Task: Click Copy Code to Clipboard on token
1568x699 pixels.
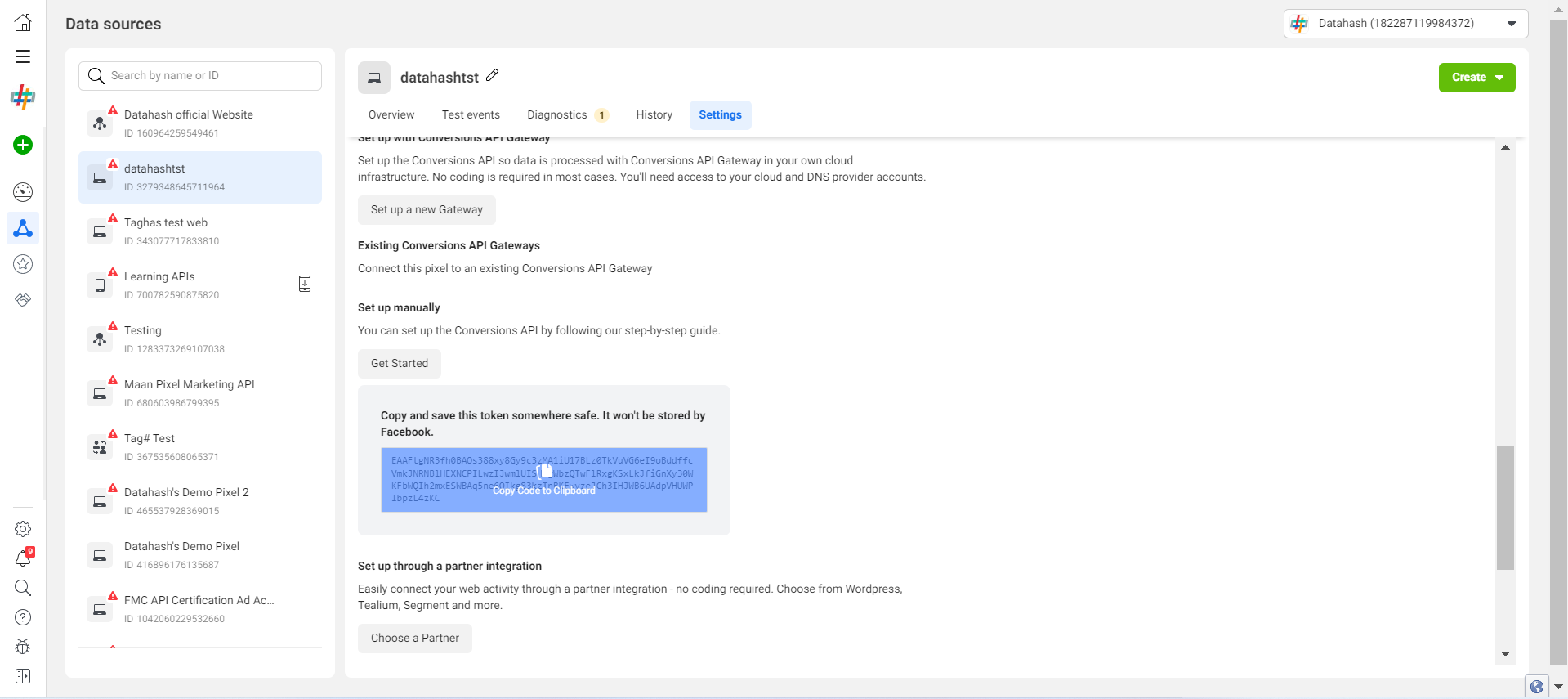Action: click(x=544, y=491)
